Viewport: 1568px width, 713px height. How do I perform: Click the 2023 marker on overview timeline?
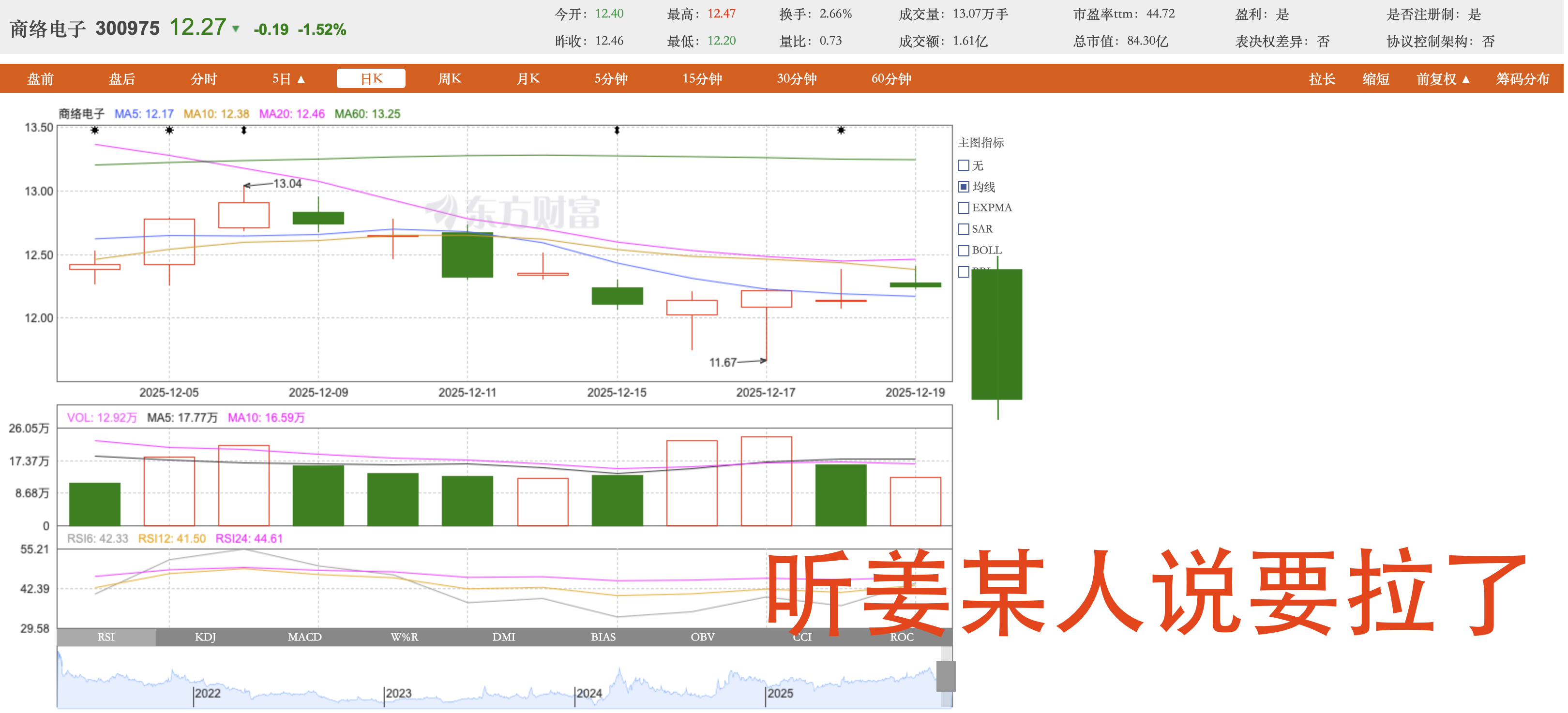tap(398, 693)
